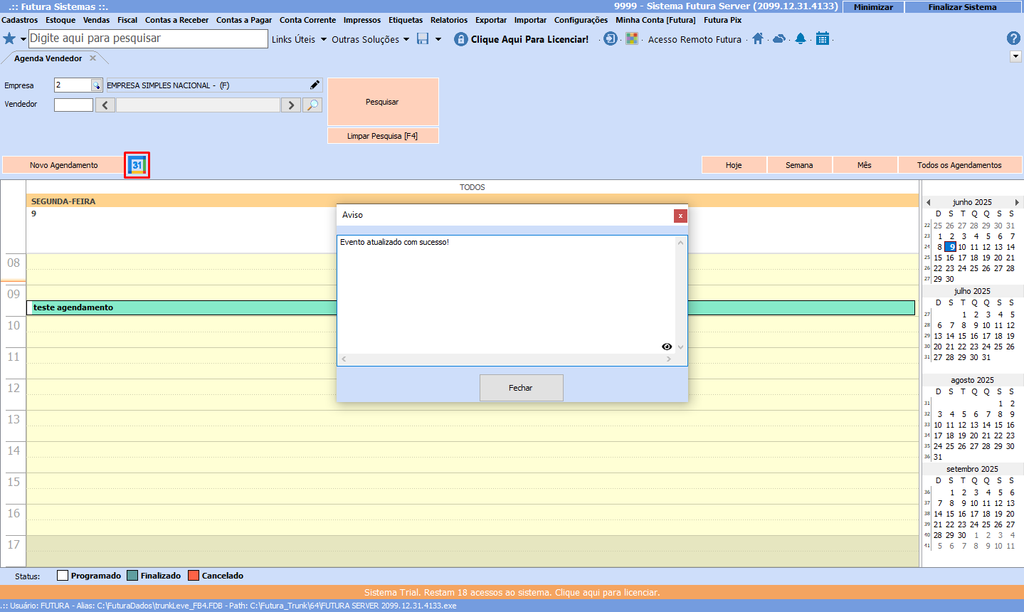Click the red Cancelado status swatch

coord(194,576)
